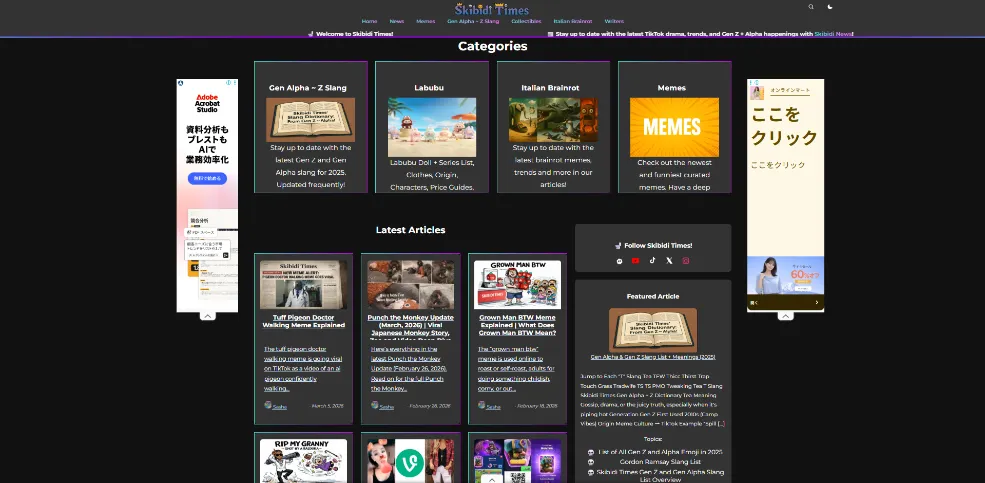Open the Gen Alpha ~ Z Slang category image
Screen dimensions: 985x483
[x=310, y=119]
